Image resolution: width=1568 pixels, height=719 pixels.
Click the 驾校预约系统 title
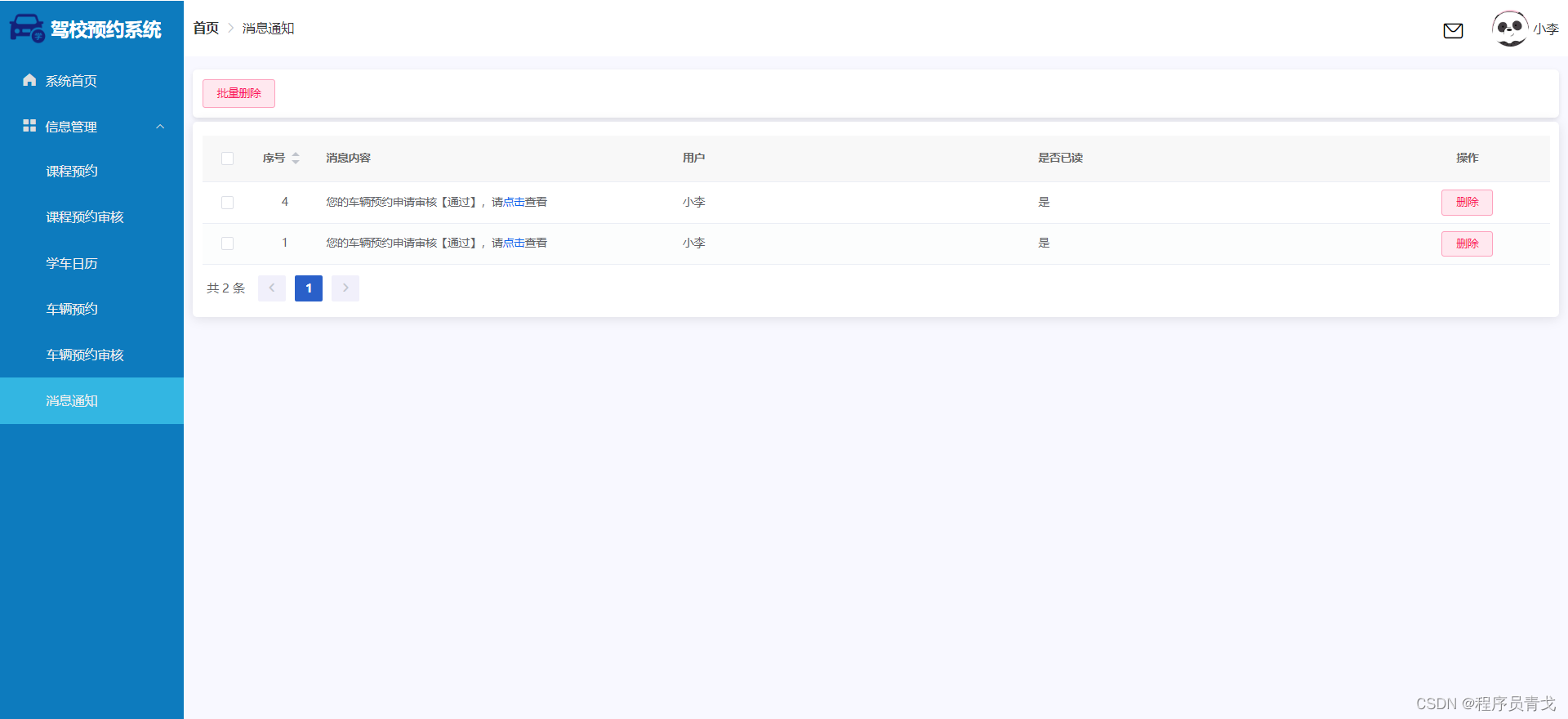[106, 29]
